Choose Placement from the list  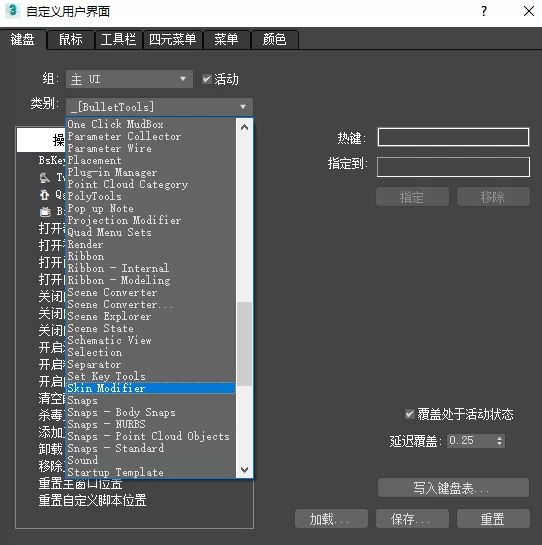pyautogui.click(x=151, y=160)
